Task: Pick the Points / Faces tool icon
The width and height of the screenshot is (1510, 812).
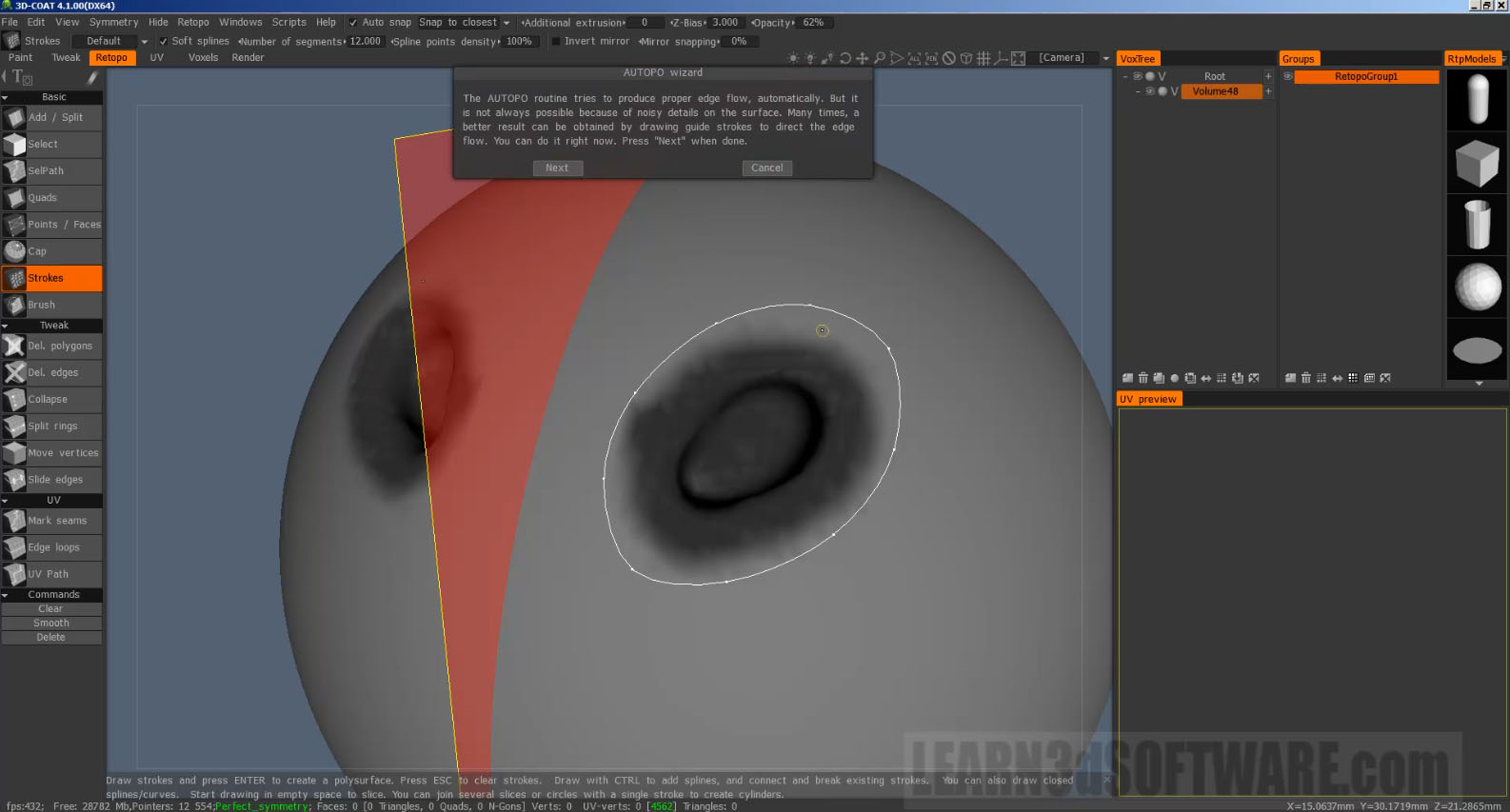Action: point(14,225)
